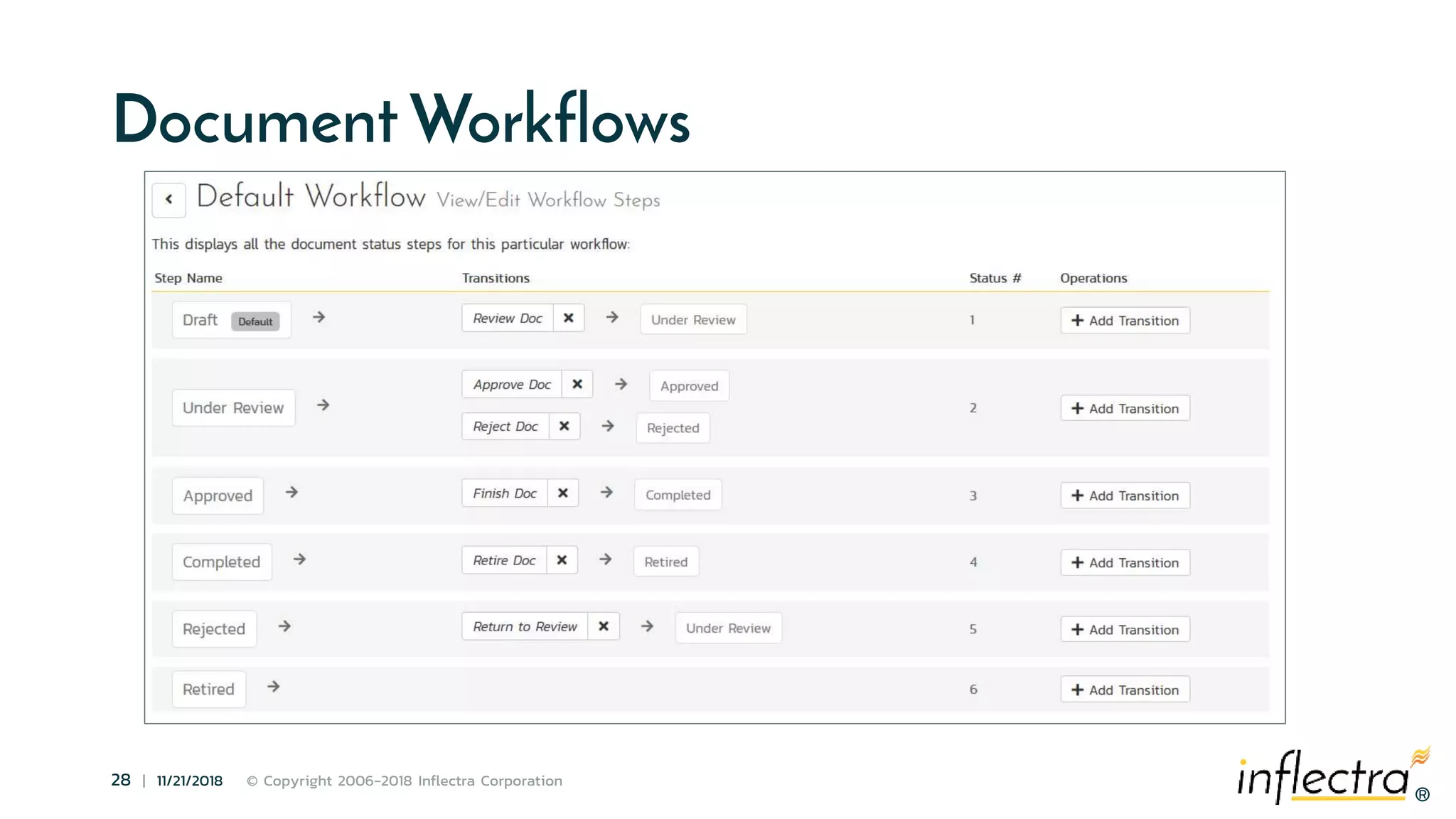The image size is (1456, 819).
Task: Click the arrow after Approved step
Action: 291,492
